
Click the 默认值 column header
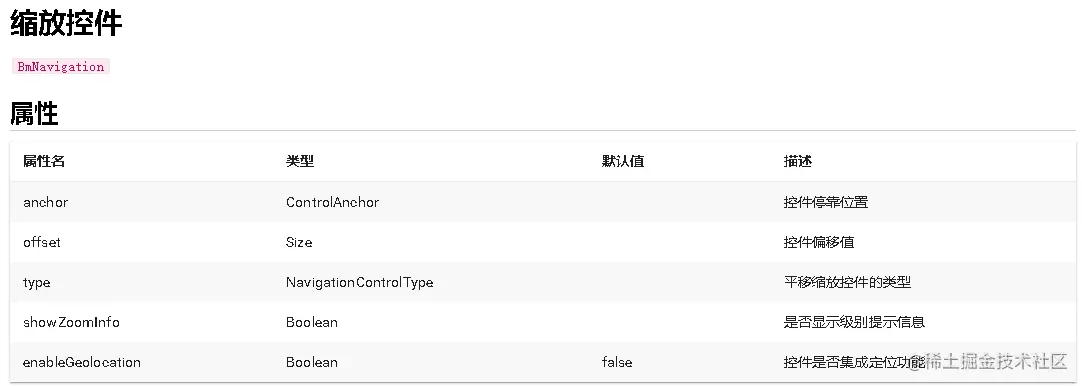[x=622, y=161]
